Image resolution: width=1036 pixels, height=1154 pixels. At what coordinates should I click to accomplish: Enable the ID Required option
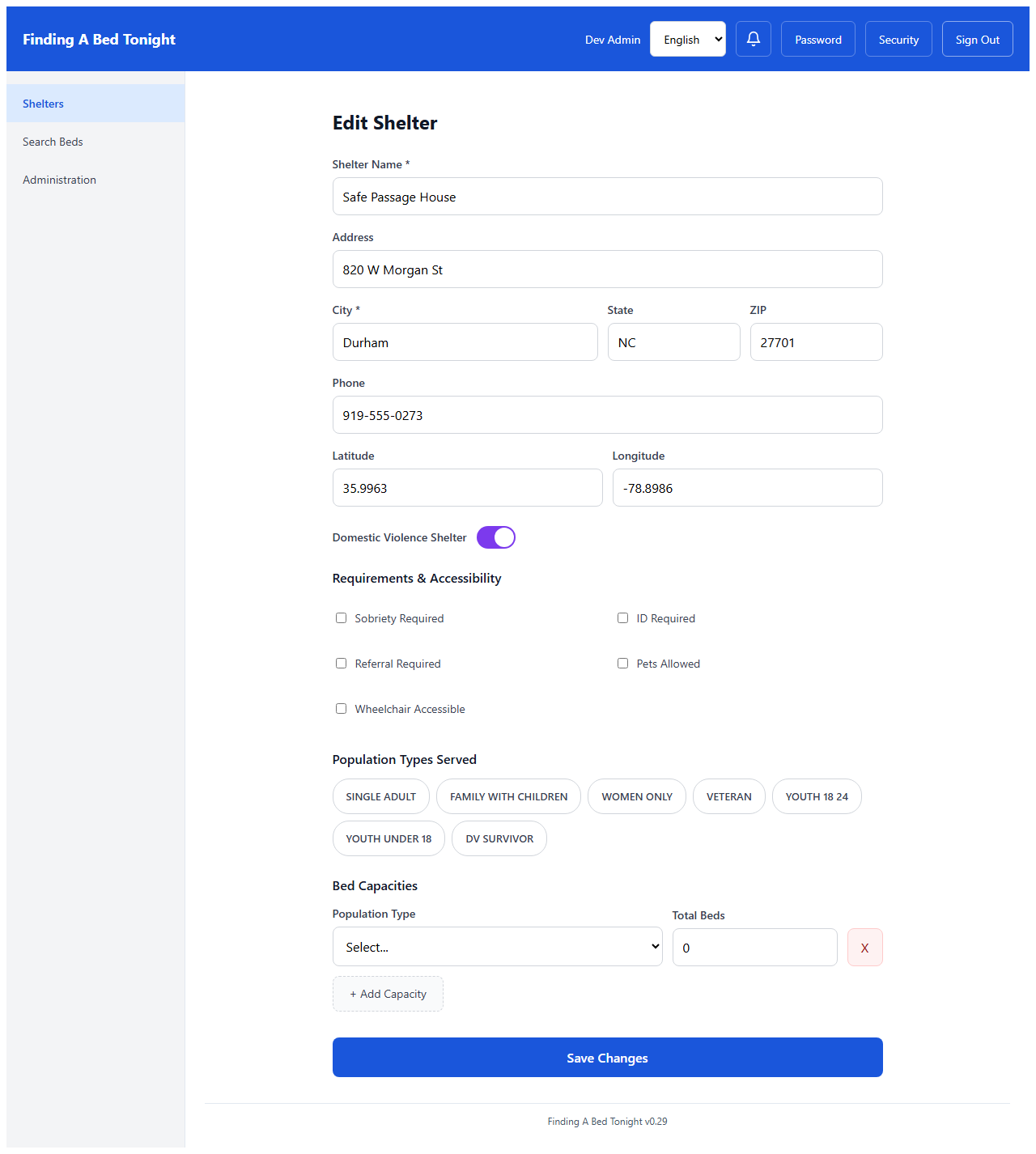click(622, 617)
